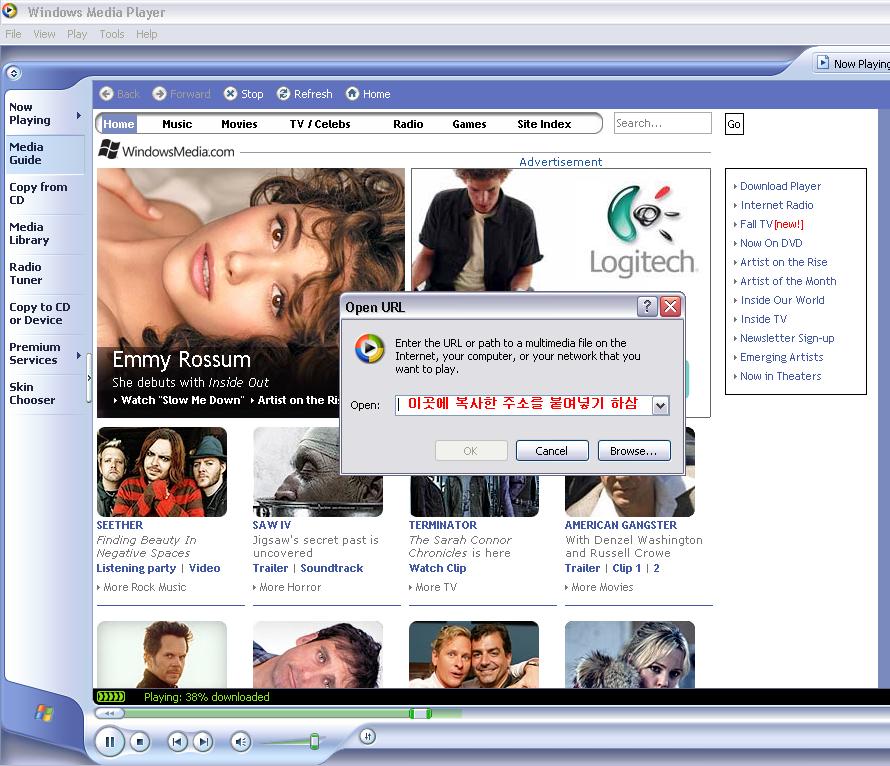Go to Home via the house icon
This screenshot has height=766, width=890.
pos(352,94)
